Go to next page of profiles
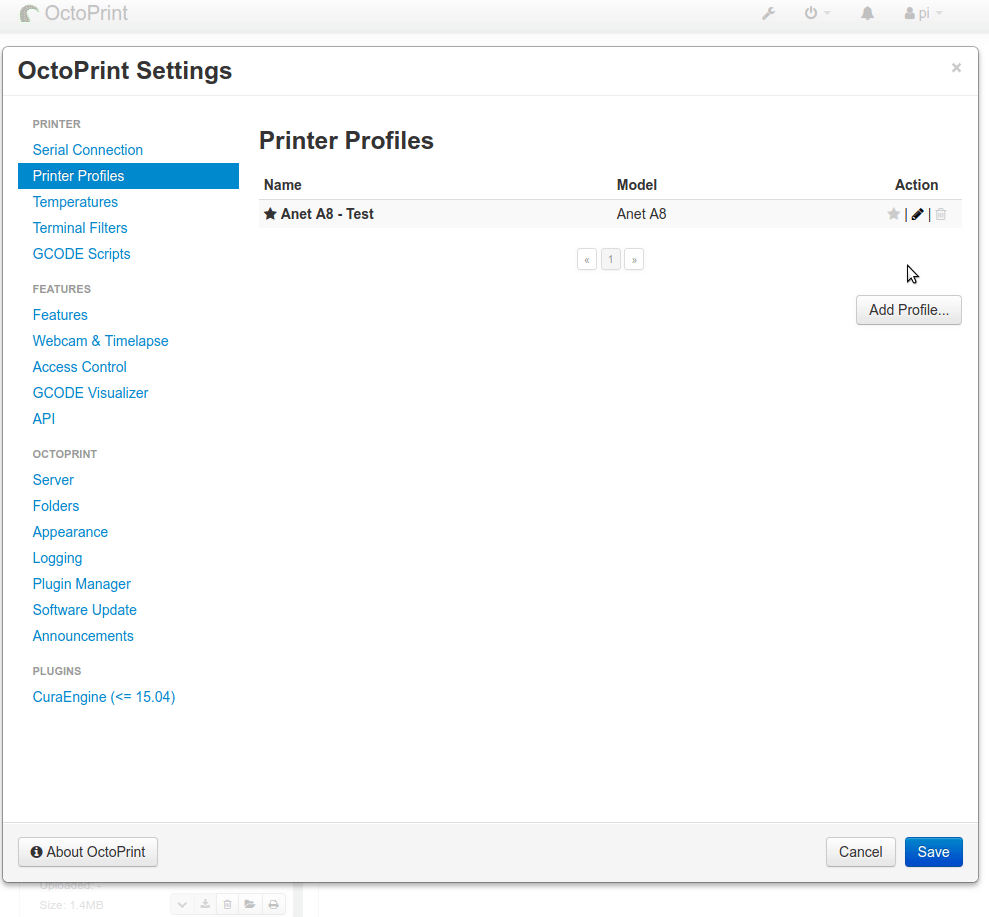The image size is (989, 917). (634, 260)
